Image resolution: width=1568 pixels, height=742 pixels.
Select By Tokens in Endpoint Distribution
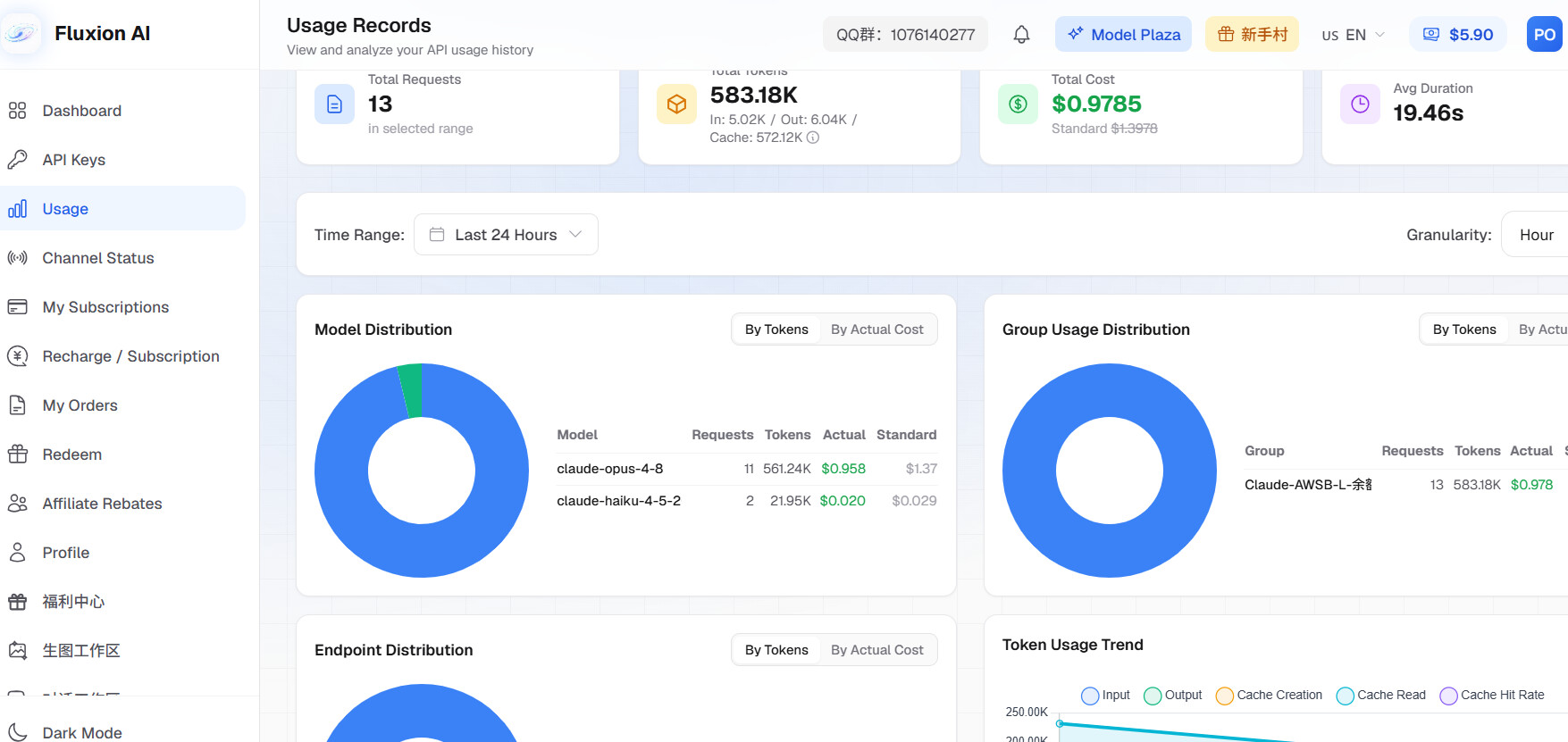click(x=776, y=650)
